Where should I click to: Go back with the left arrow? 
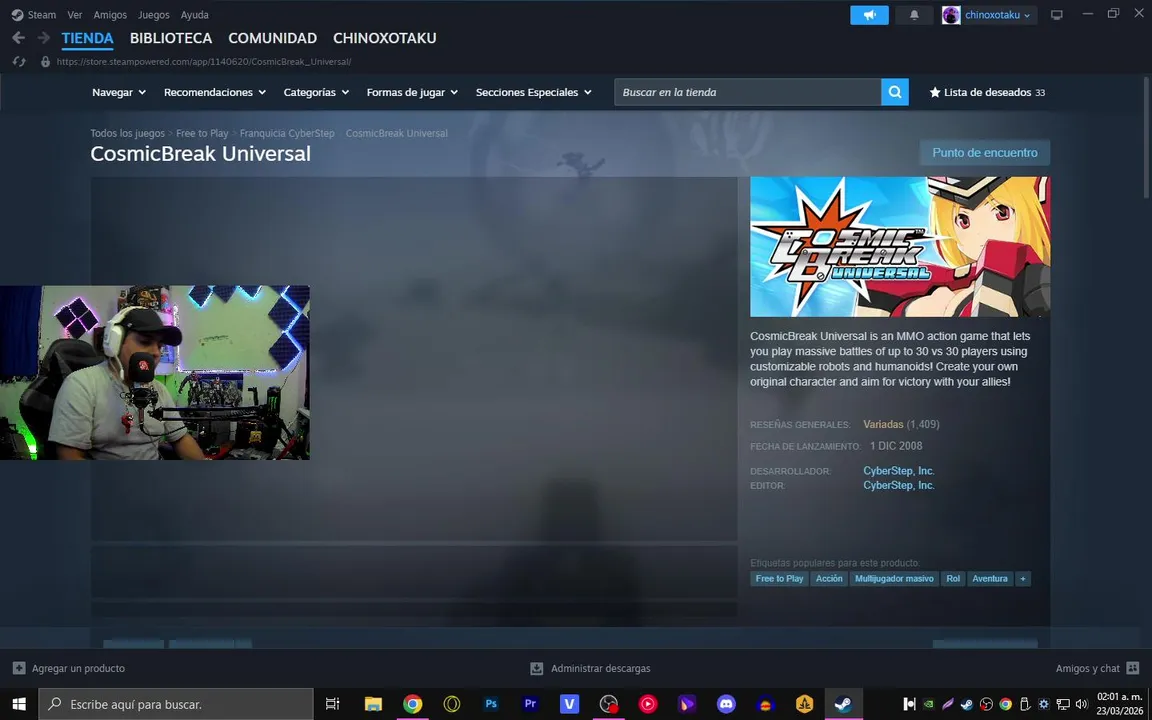[x=18, y=38]
